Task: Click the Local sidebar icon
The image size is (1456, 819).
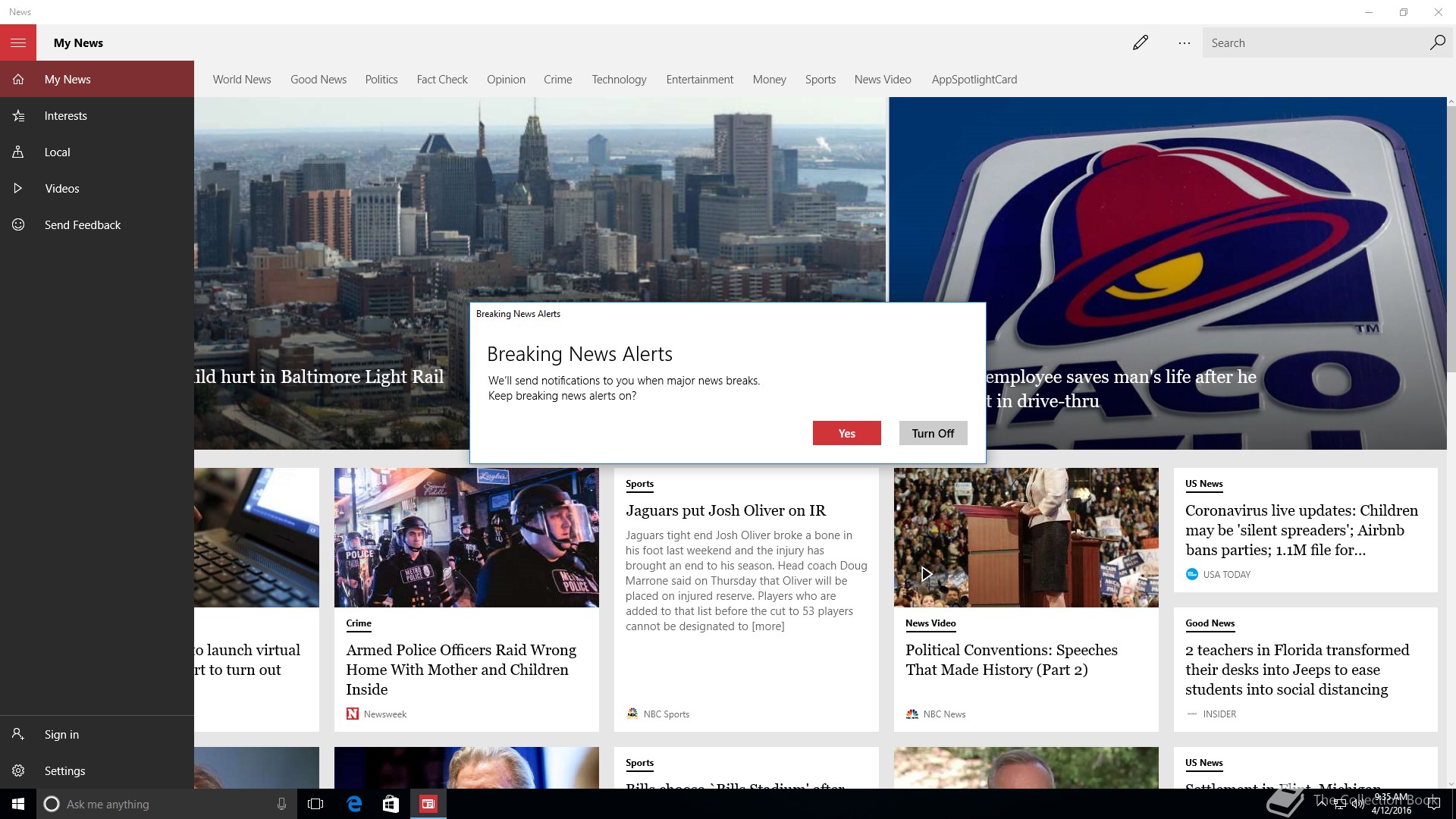Action: click(18, 152)
